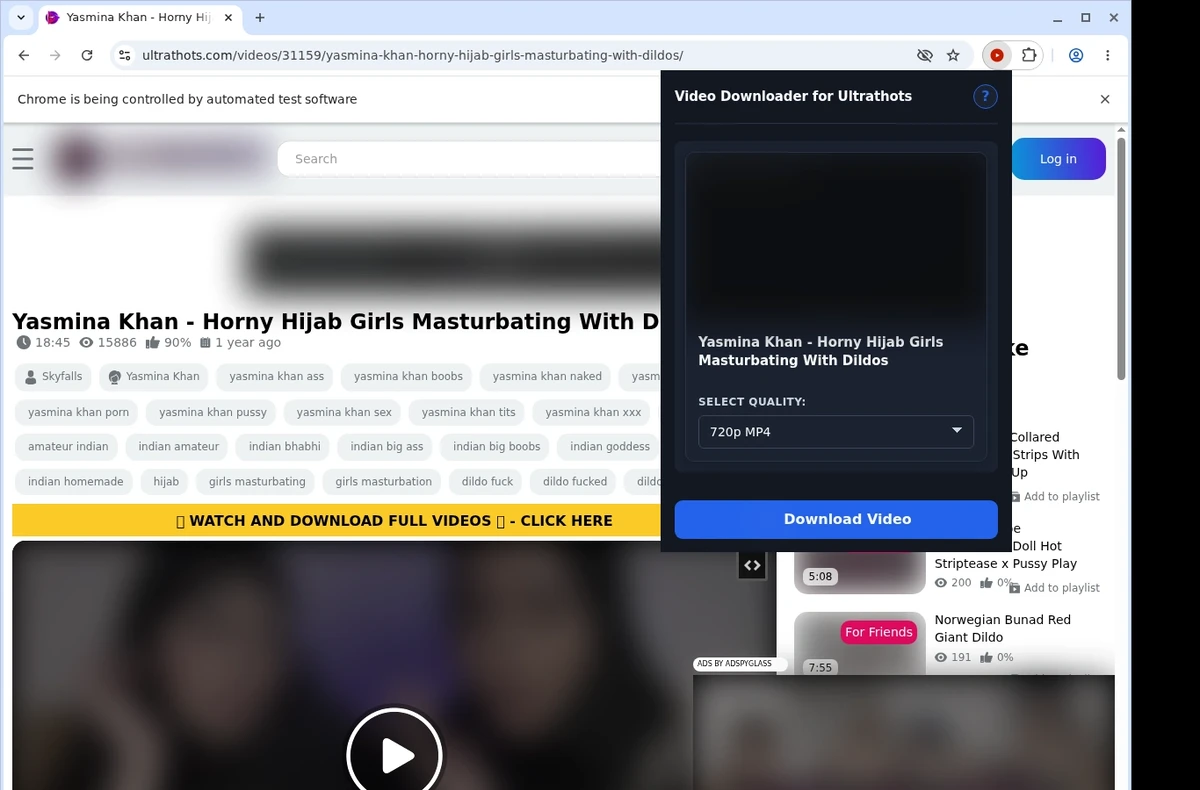Screen dimensions: 1200x790
Task: Go back to the previous page
Action: 24,56
